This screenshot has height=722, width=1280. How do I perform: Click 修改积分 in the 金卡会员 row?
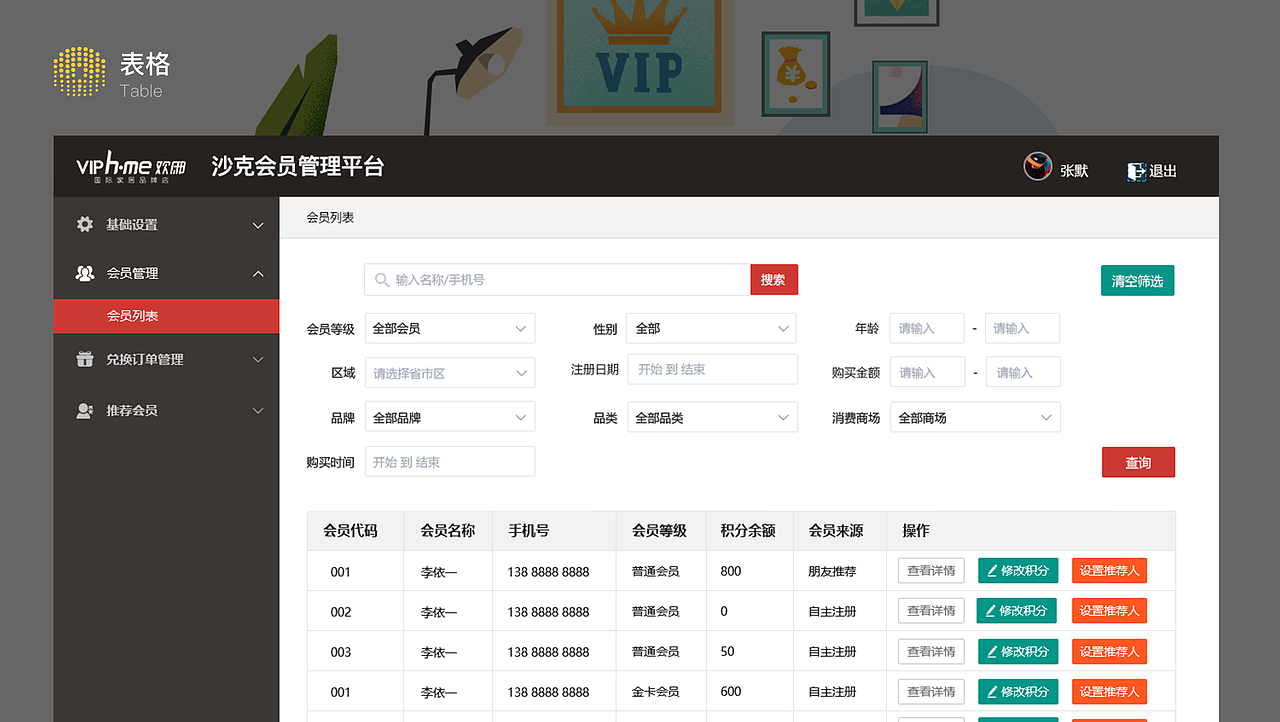pyautogui.click(x=1018, y=691)
